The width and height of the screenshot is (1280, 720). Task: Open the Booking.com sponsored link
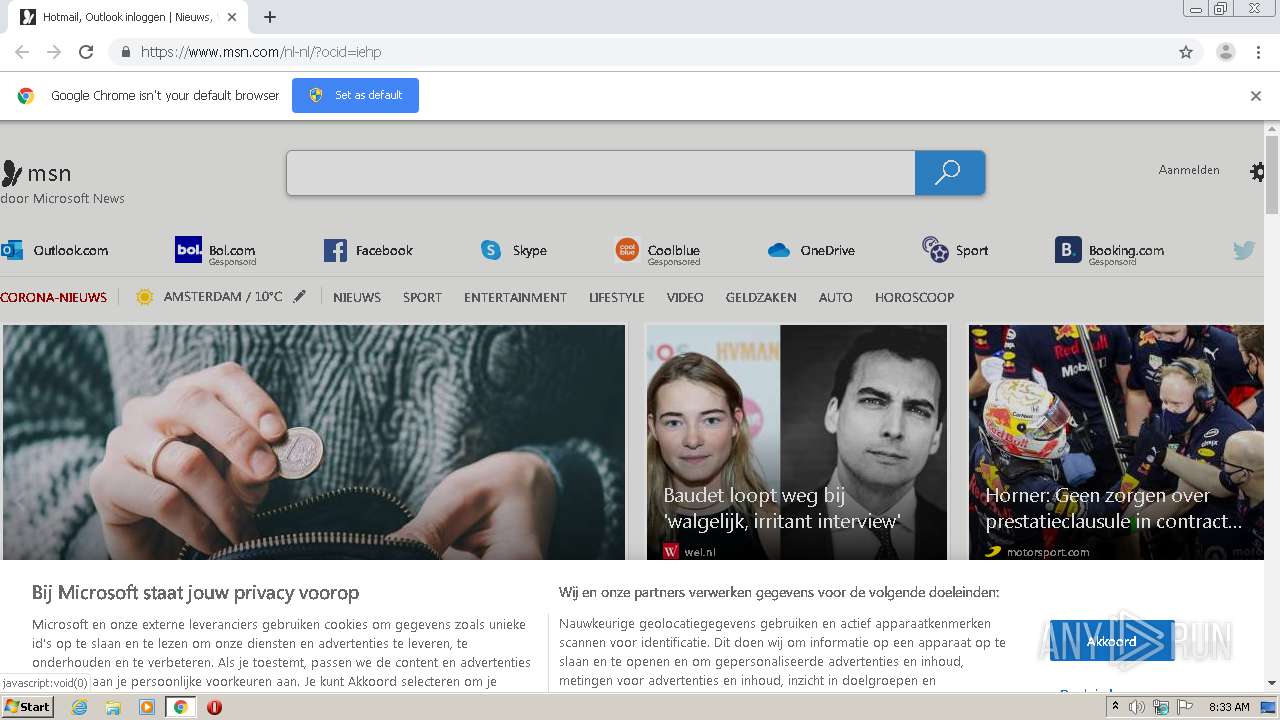click(1109, 251)
